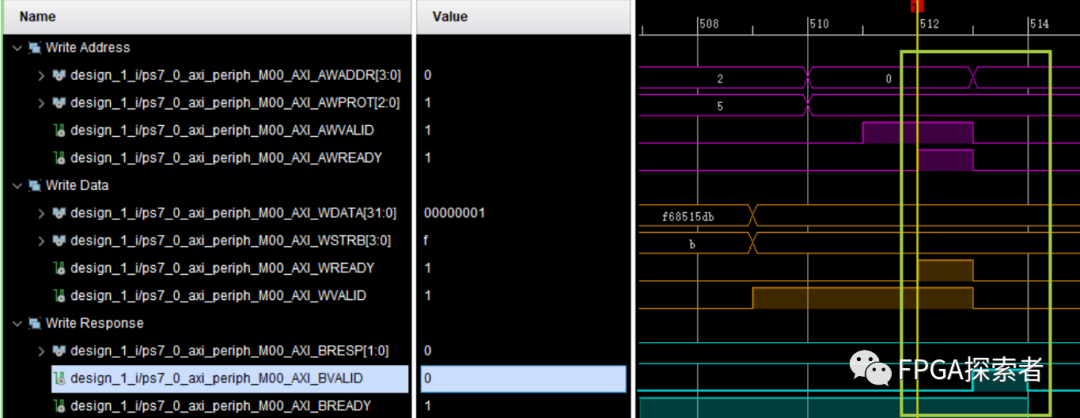This screenshot has width=1080, height=418.
Task: Expand the AWPROT[2:0] bus signal
Action: [x=42, y=103]
